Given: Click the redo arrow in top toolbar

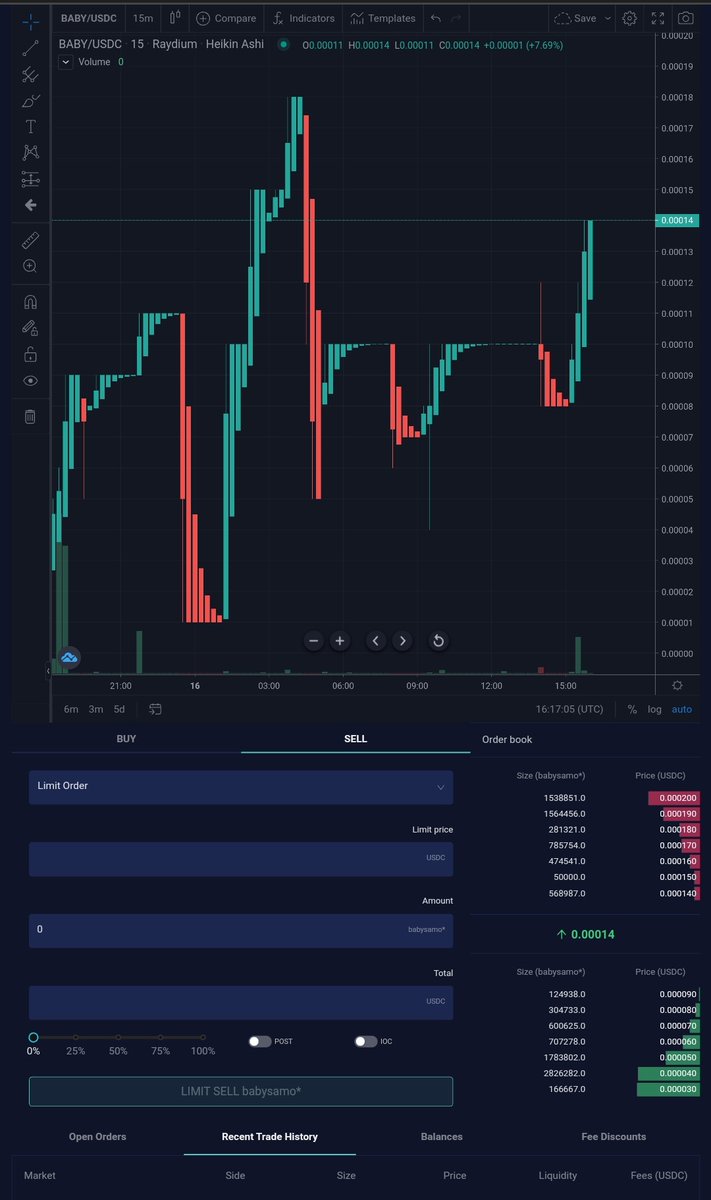Looking at the screenshot, I should 456,18.
